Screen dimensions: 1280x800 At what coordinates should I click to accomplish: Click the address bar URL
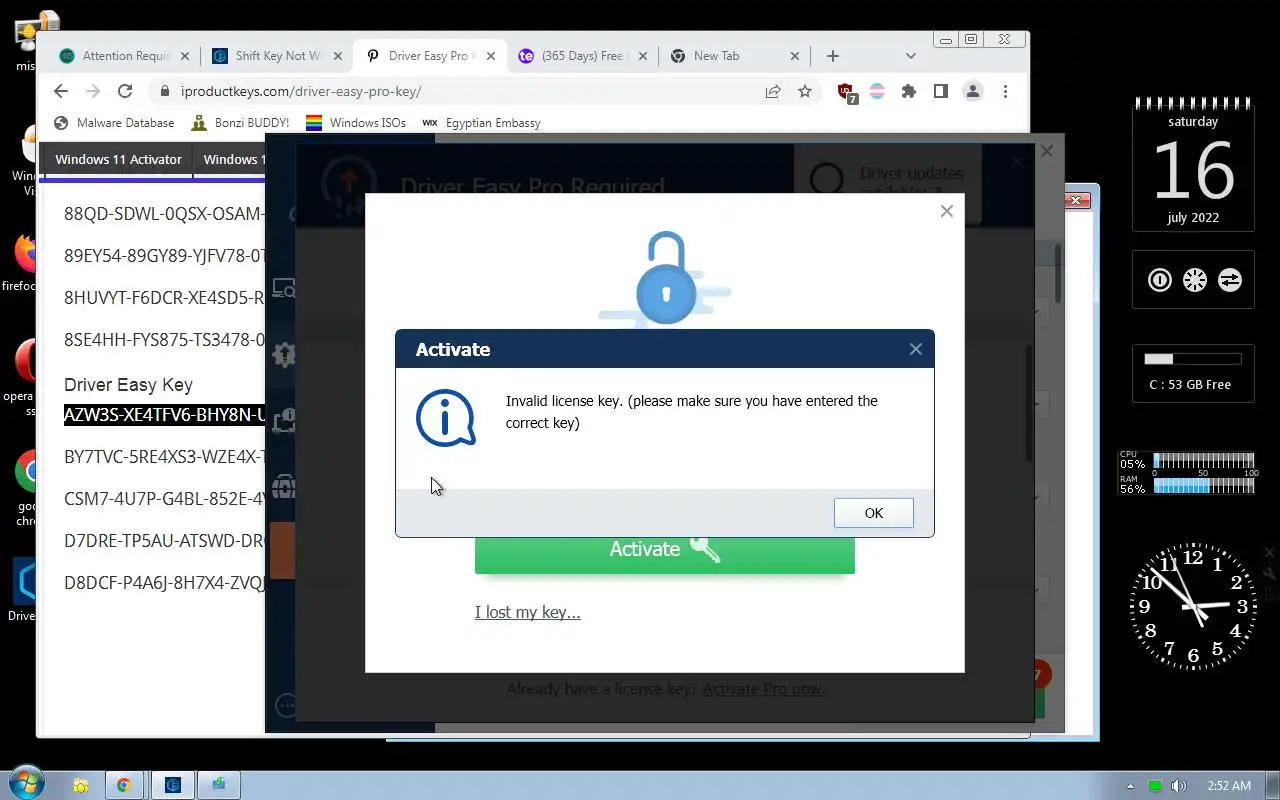pos(301,91)
